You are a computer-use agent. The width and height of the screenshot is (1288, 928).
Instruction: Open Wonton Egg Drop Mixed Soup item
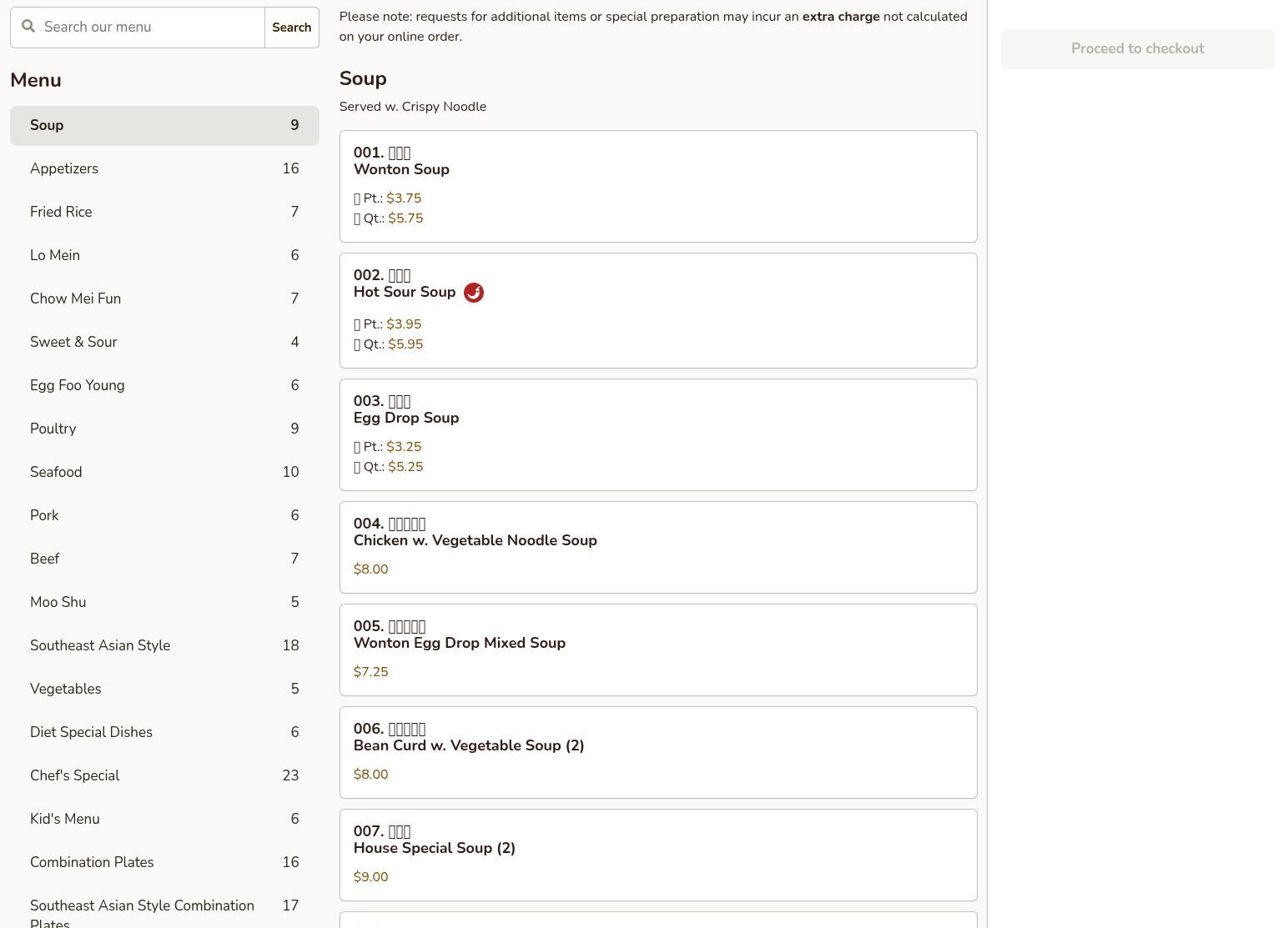[x=658, y=650]
